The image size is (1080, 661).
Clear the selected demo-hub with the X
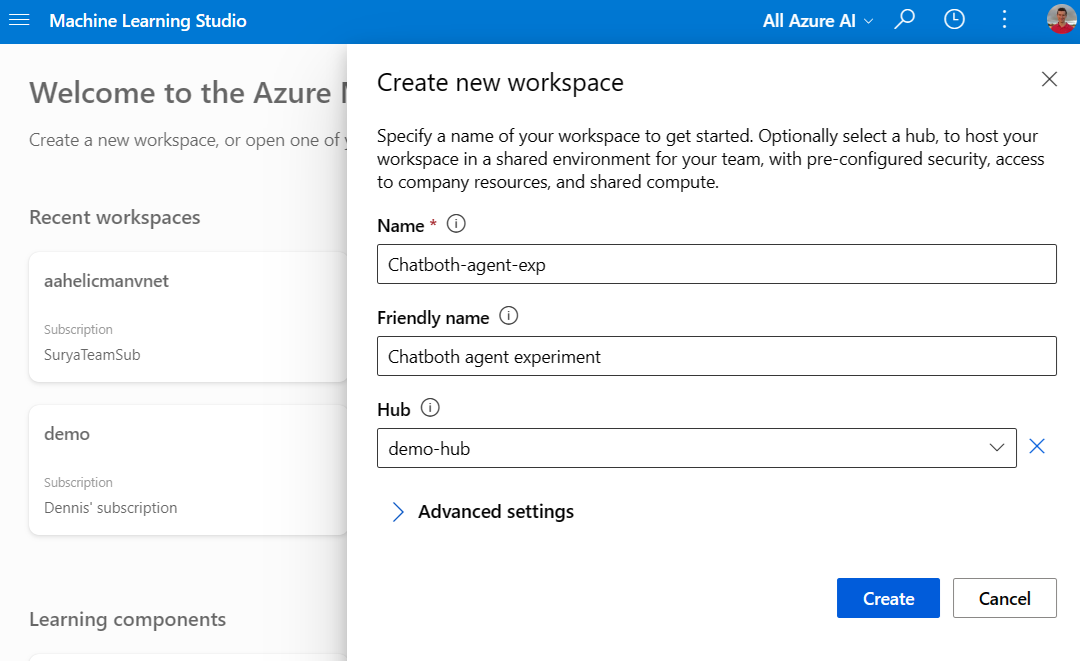coord(1037,447)
